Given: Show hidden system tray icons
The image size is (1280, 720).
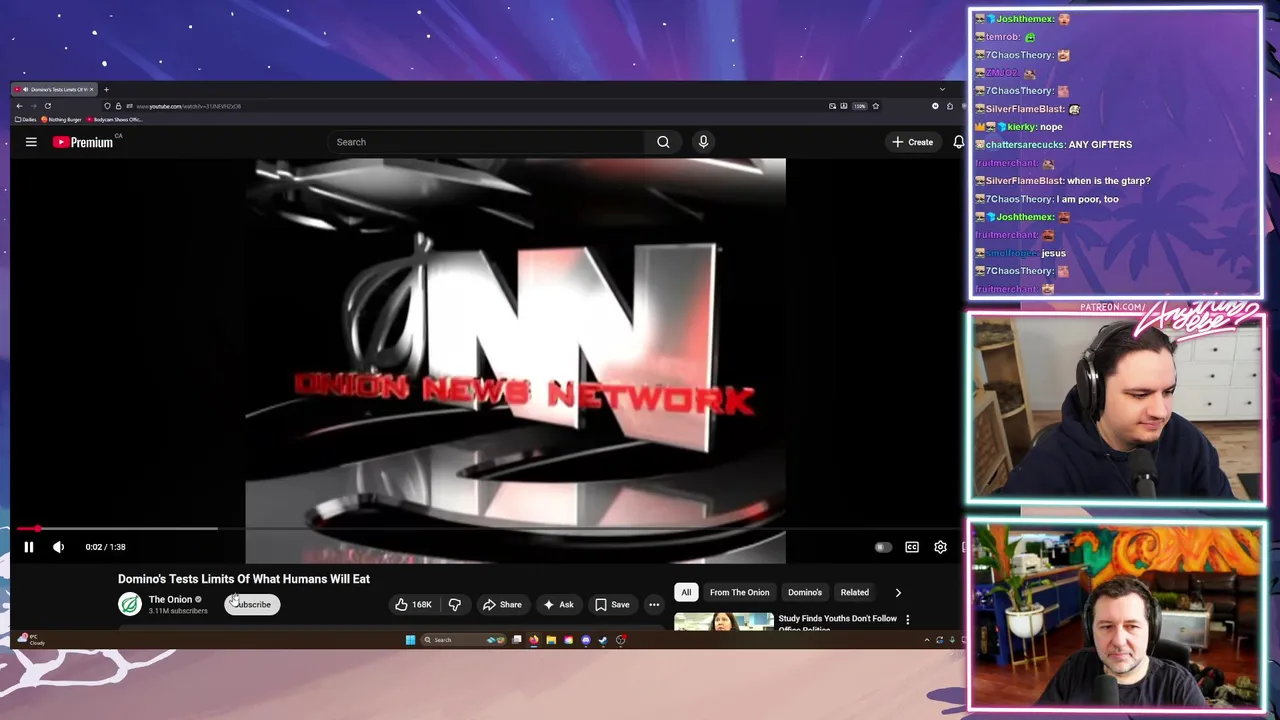Looking at the screenshot, I should (x=926, y=640).
